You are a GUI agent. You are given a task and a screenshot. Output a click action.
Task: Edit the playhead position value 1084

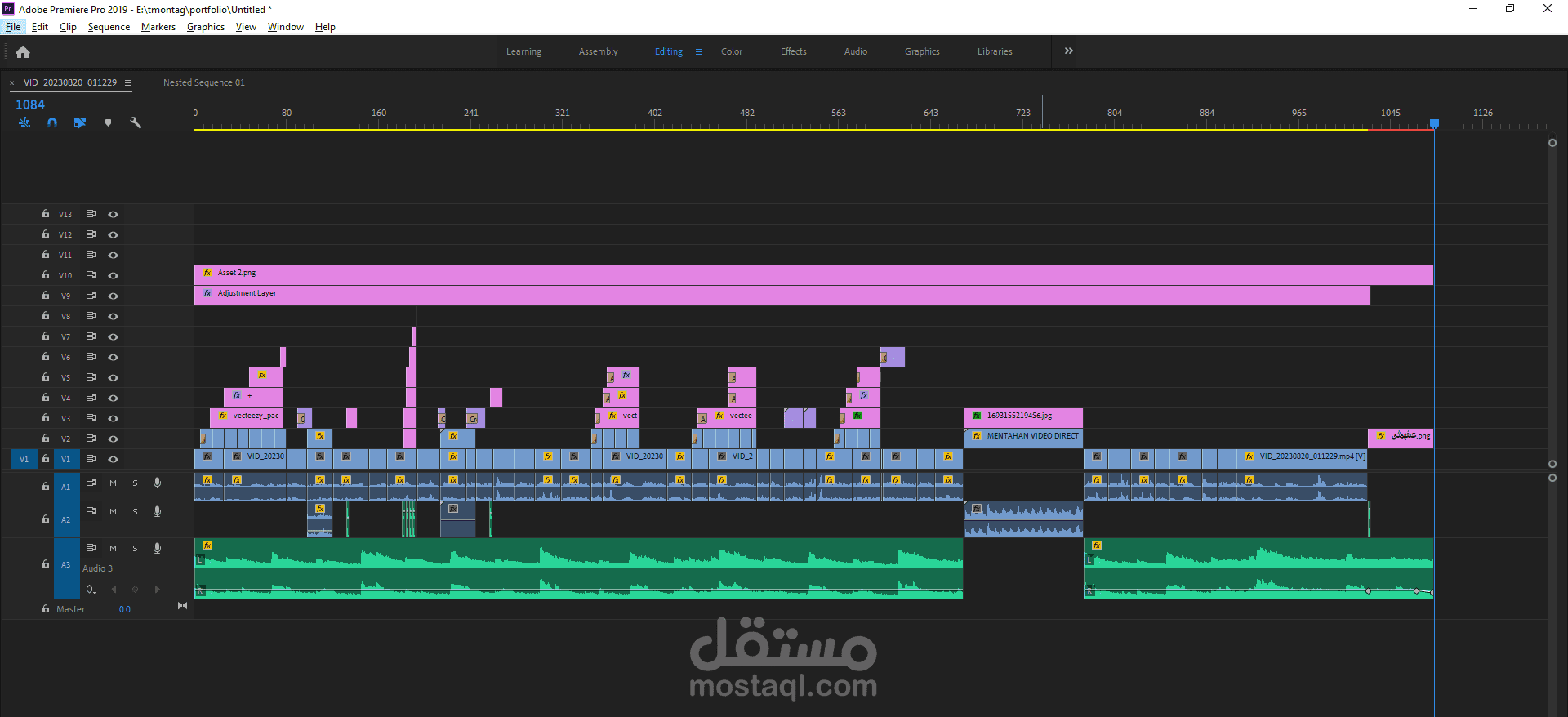pos(30,105)
